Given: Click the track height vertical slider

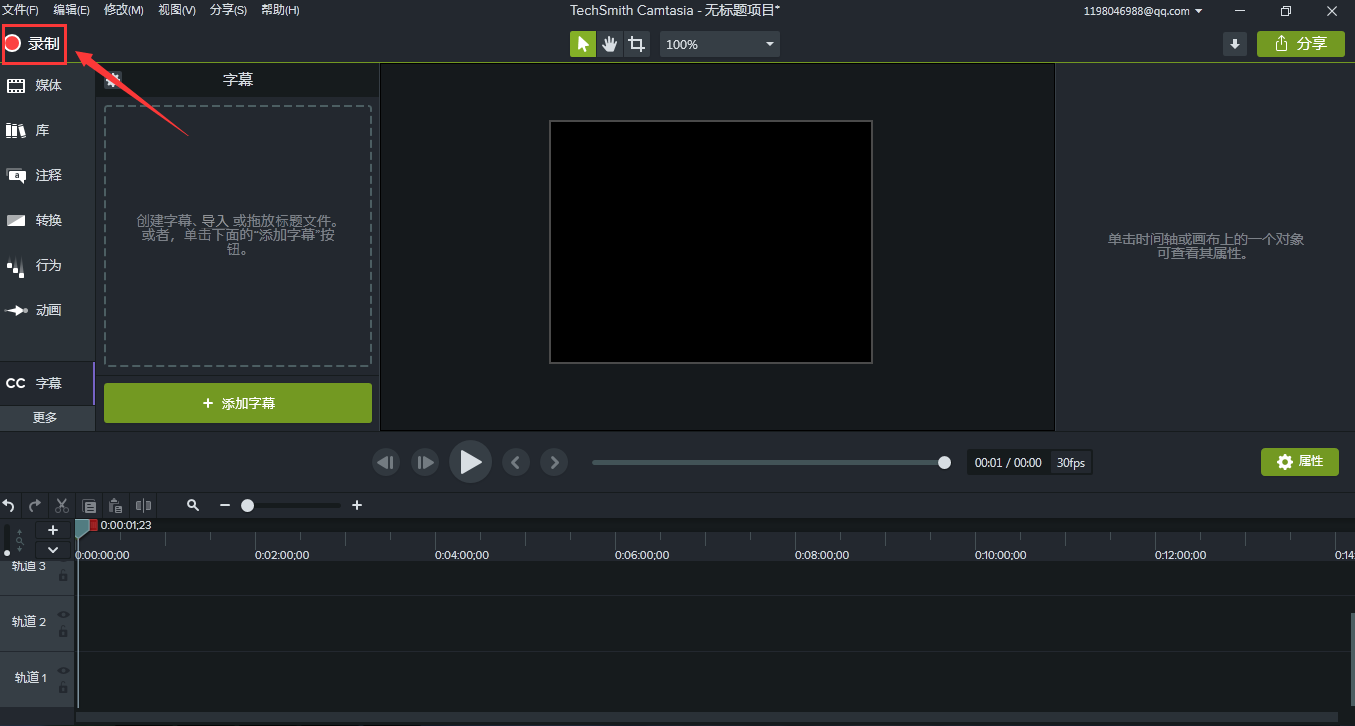Looking at the screenshot, I should 7,541.
